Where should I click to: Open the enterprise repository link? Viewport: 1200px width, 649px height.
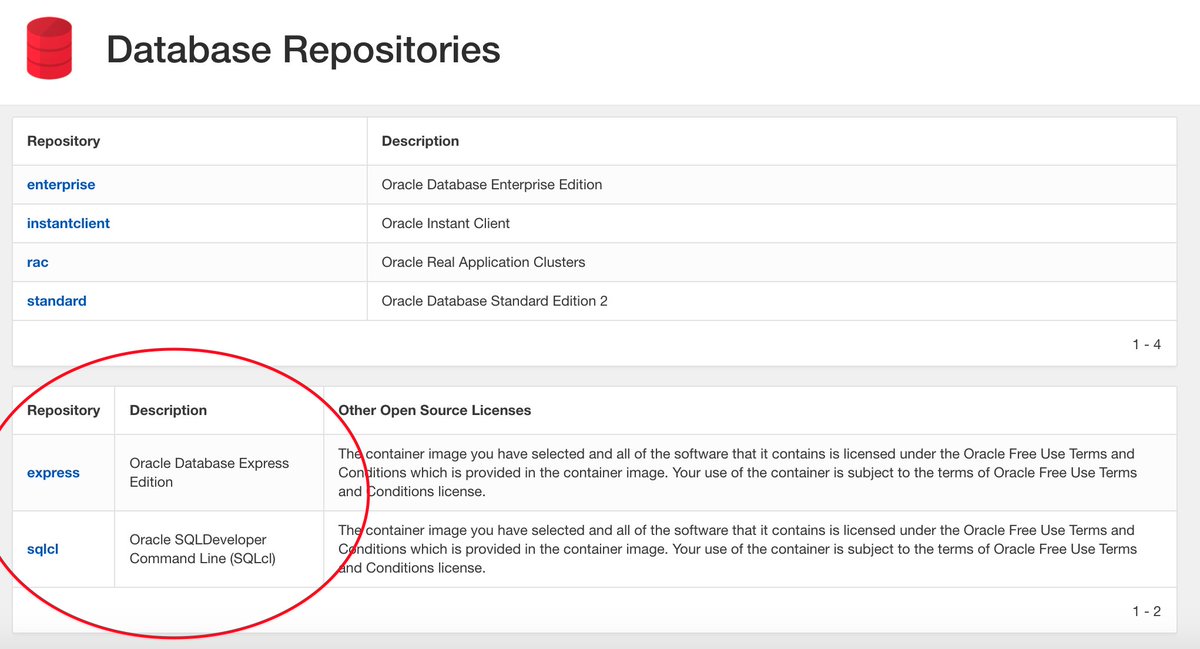61,184
